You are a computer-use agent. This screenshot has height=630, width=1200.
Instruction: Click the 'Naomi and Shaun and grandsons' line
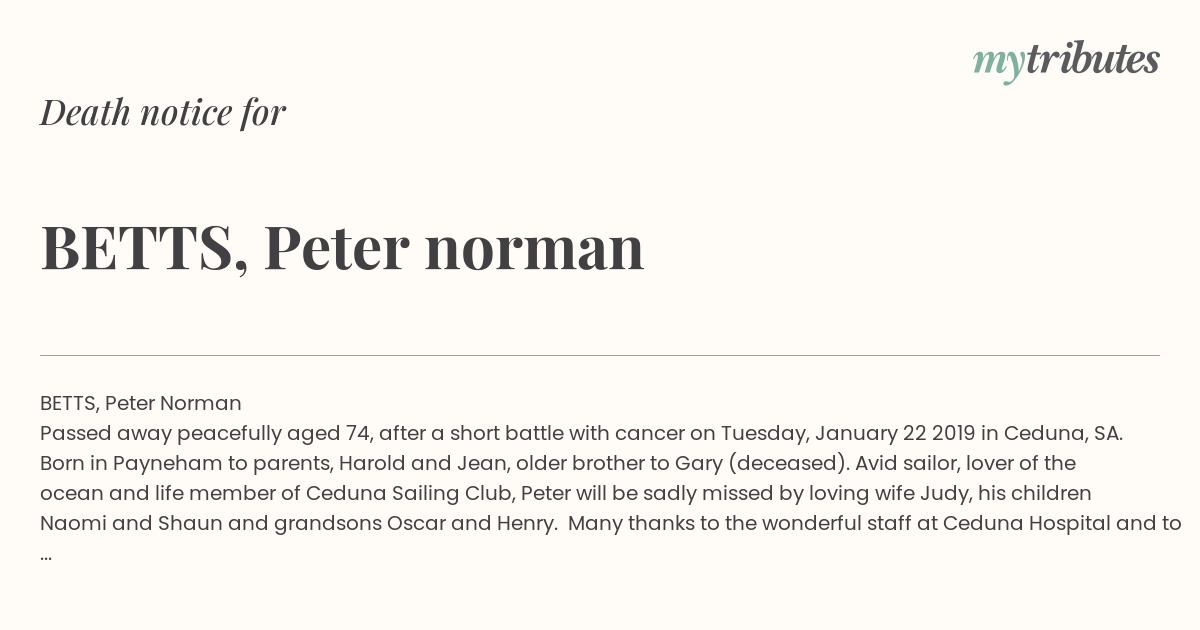click(611, 523)
